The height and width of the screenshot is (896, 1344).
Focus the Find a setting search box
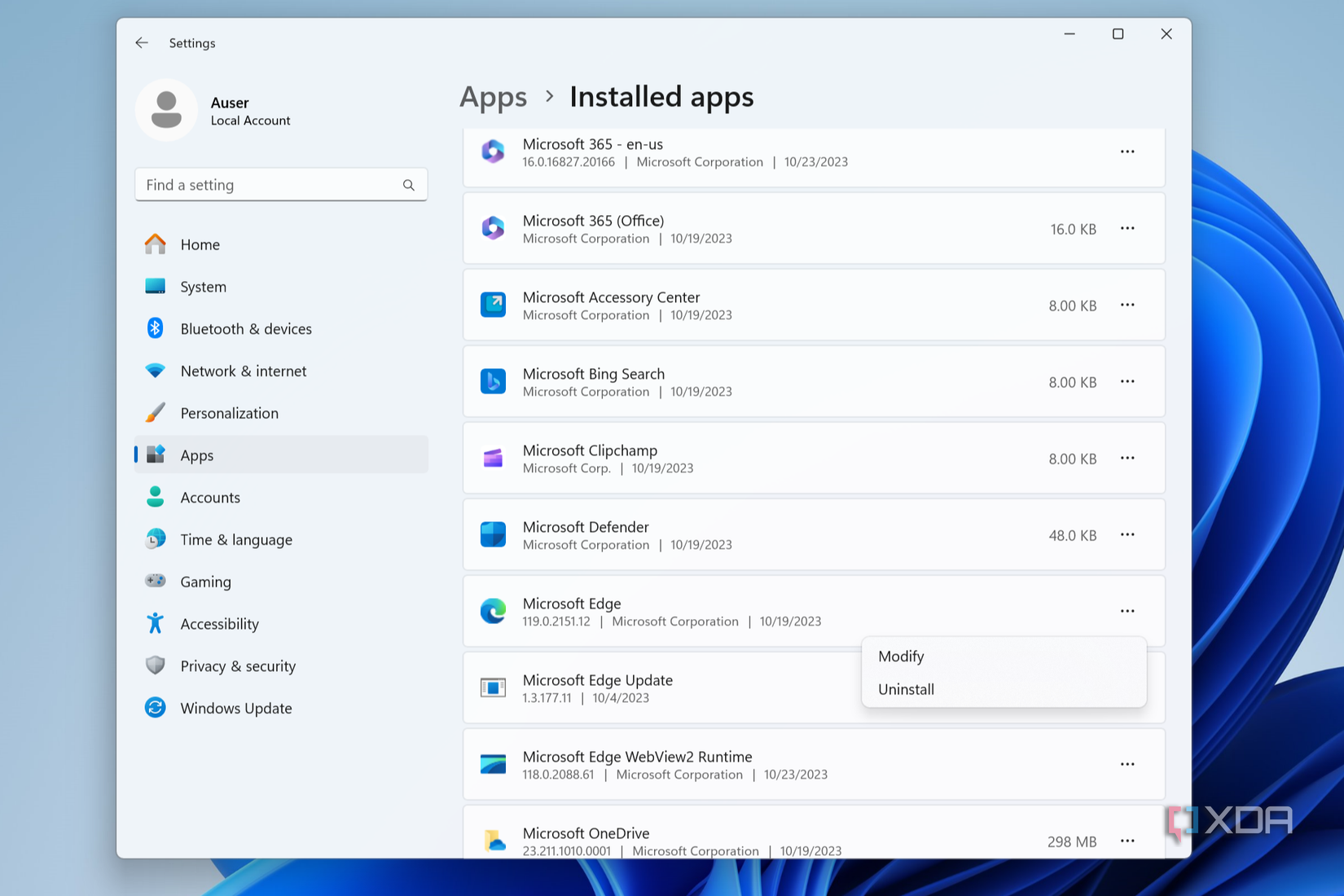[269, 186]
